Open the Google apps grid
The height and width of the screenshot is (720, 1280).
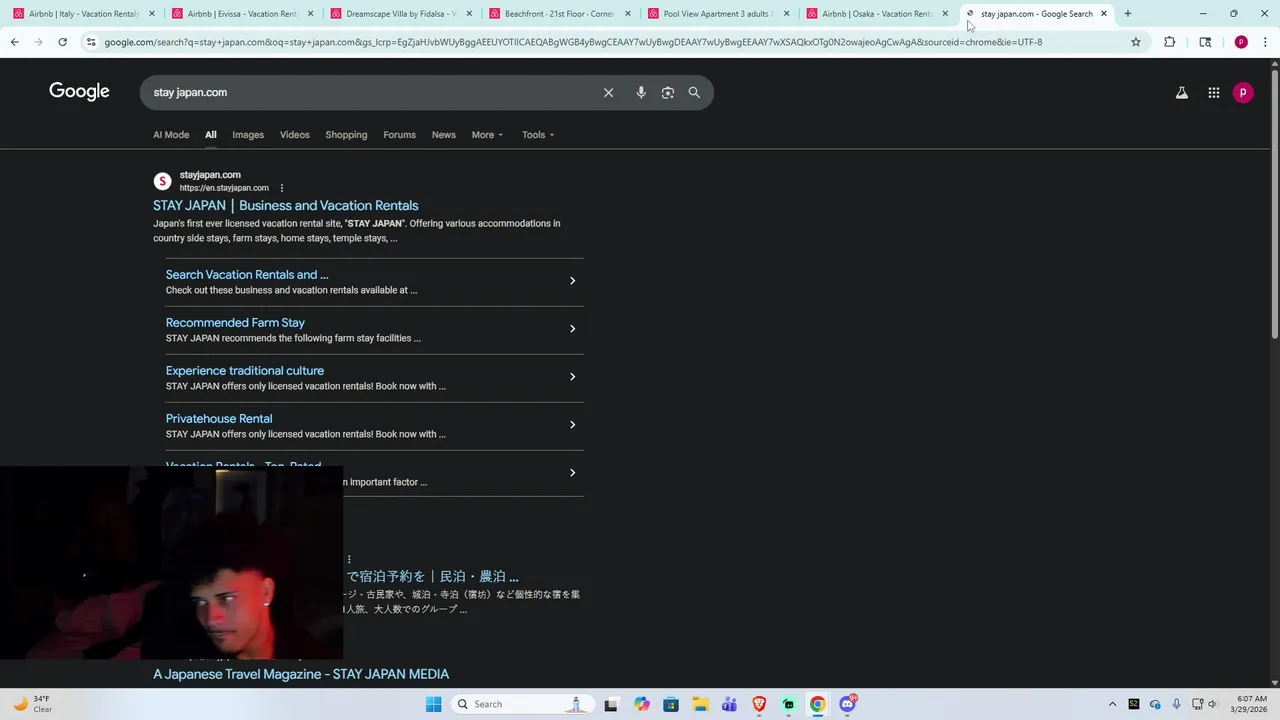tap(1213, 92)
